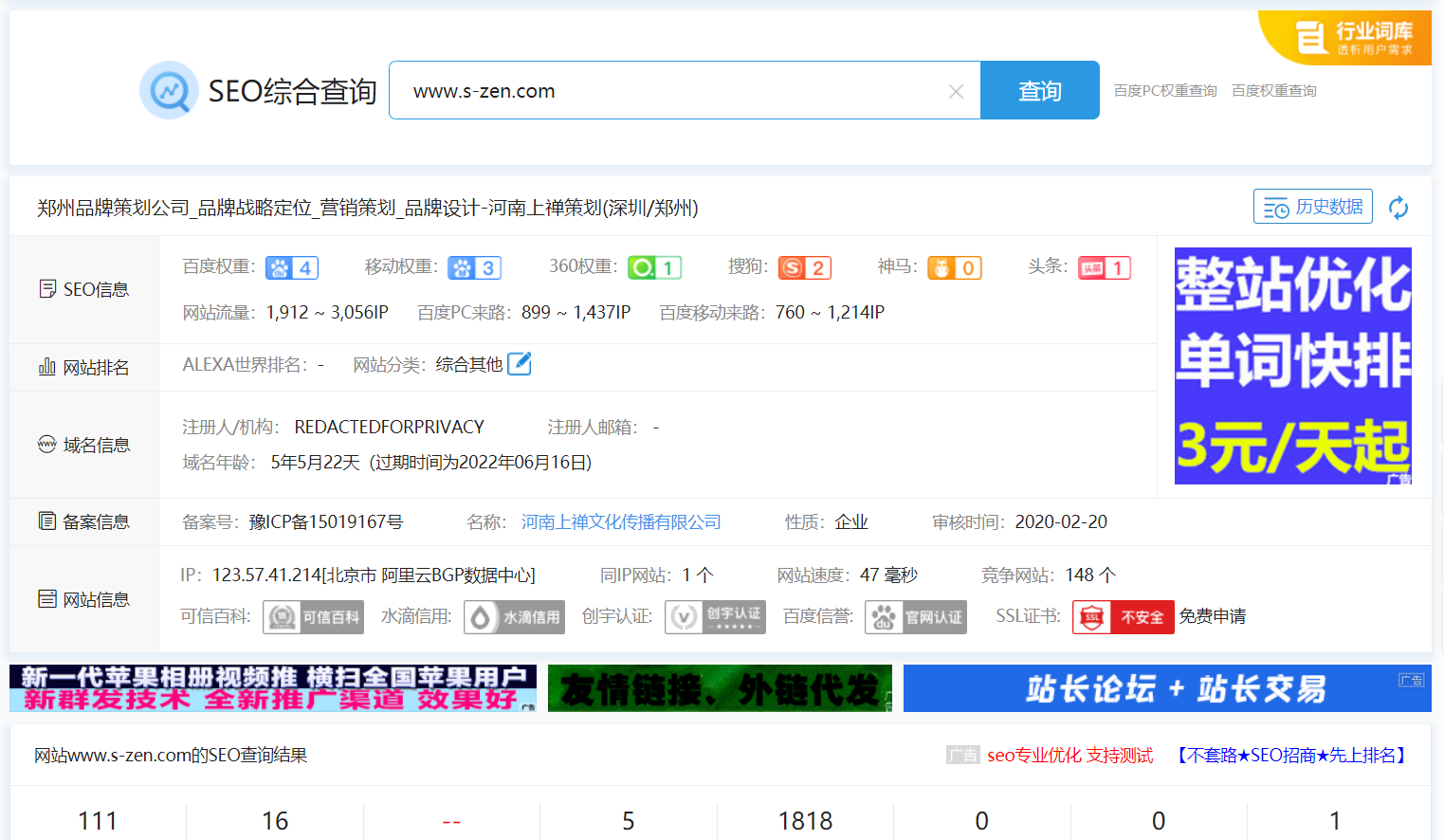Click registrant REDACTEDFORPRIVACY text
This screenshot has height=840, width=1444.
point(390,428)
